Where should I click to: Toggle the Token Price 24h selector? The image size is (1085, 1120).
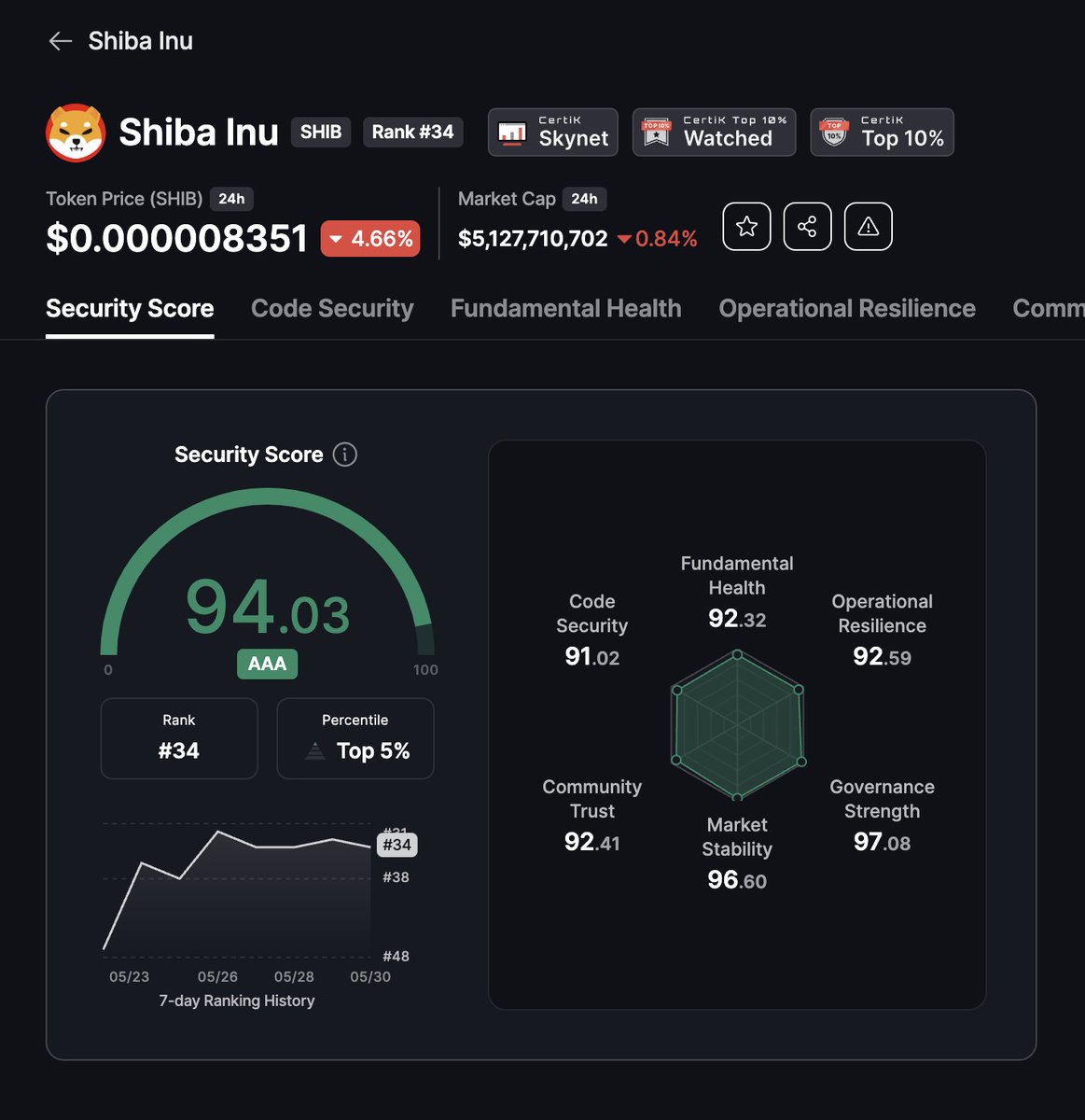pos(231,199)
